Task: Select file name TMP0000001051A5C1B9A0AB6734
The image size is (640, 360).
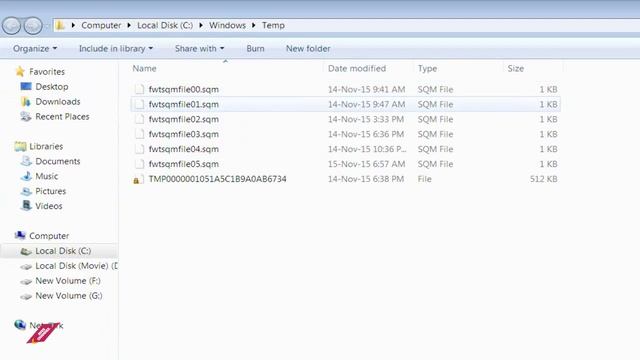Action: [218, 179]
